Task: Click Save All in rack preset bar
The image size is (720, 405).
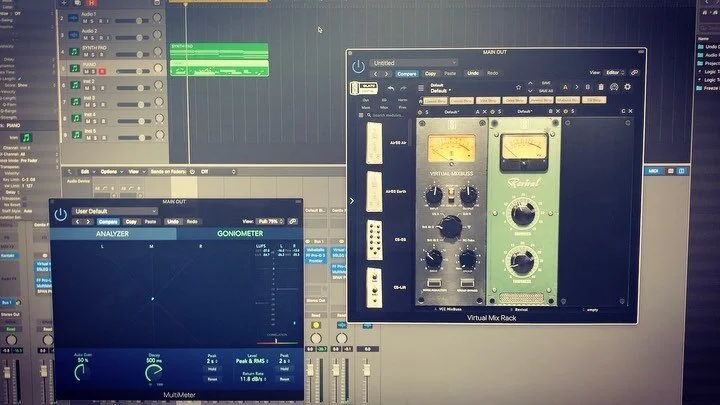Action: pyautogui.click(x=546, y=91)
